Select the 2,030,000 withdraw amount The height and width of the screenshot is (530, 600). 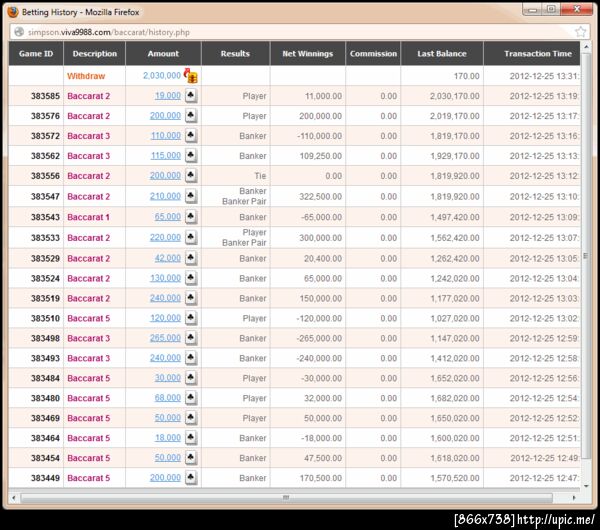(x=162, y=76)
